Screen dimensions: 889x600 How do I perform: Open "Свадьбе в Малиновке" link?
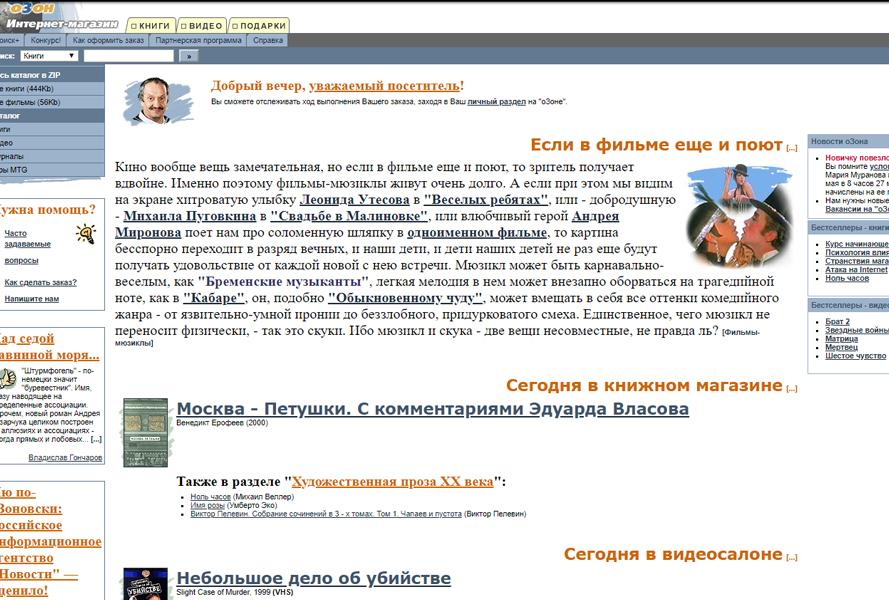coord(349,216)
